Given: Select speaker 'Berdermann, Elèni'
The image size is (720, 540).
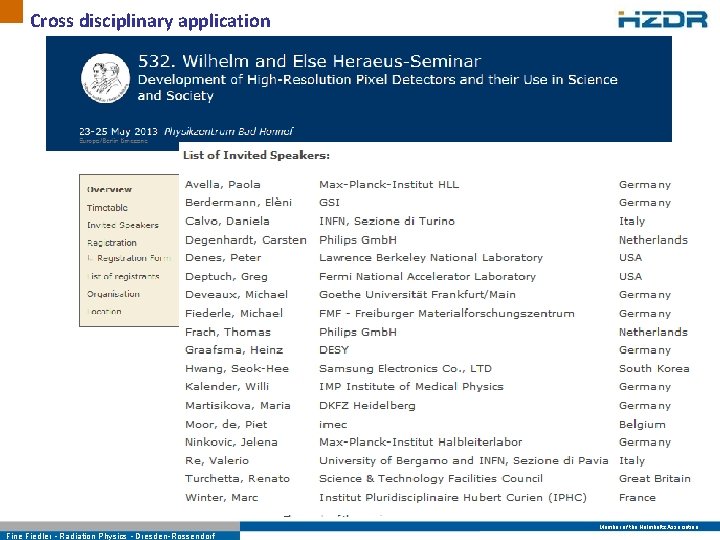Looking at the screenshot, I should tap(238, 202).
